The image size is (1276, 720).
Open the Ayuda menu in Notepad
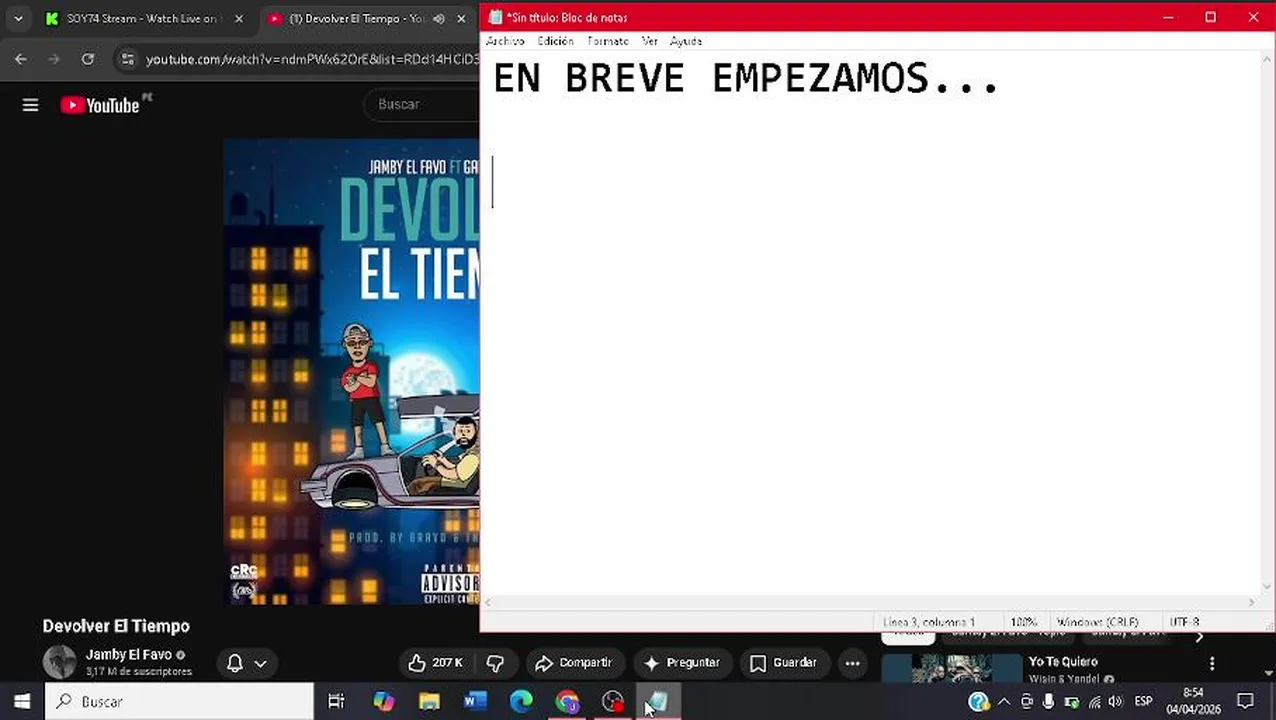coord(686,41)
